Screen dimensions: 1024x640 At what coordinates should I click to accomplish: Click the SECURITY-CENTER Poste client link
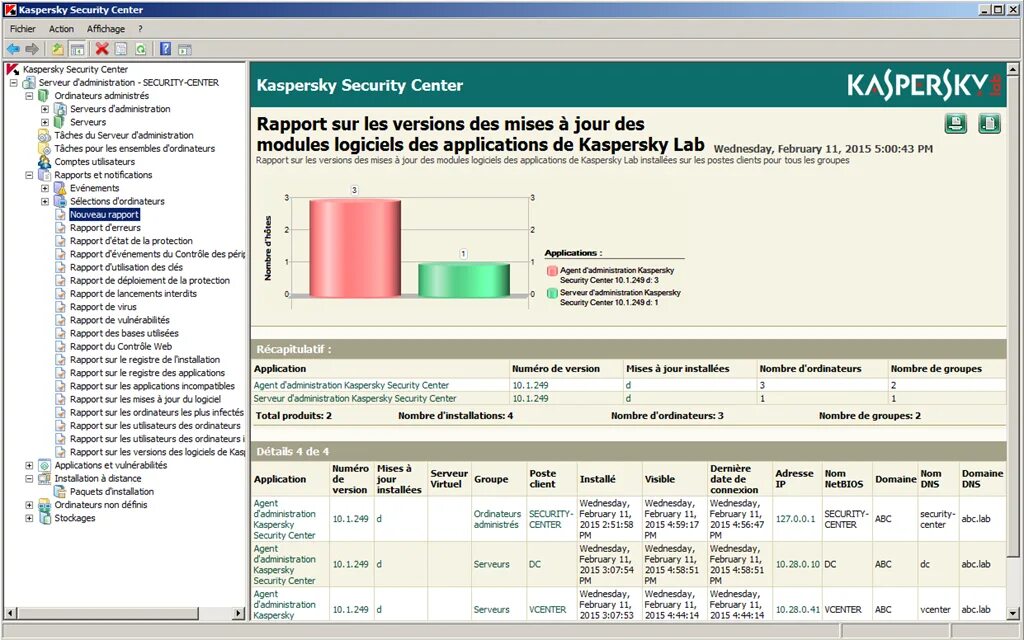551,519
